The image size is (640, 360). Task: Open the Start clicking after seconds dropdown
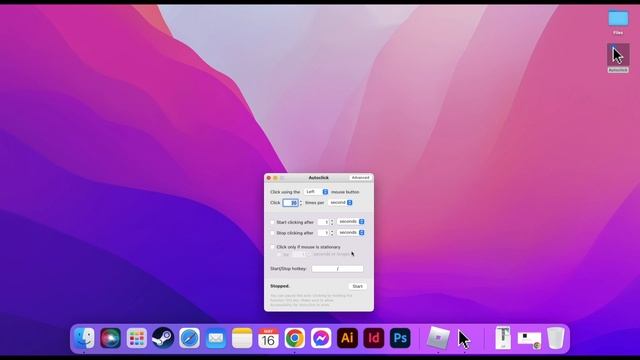pos(351,222)
